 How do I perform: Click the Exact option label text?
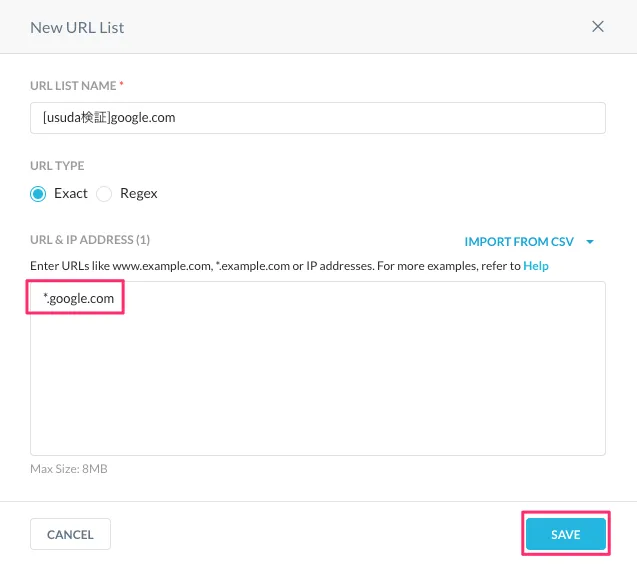(71, 194)
